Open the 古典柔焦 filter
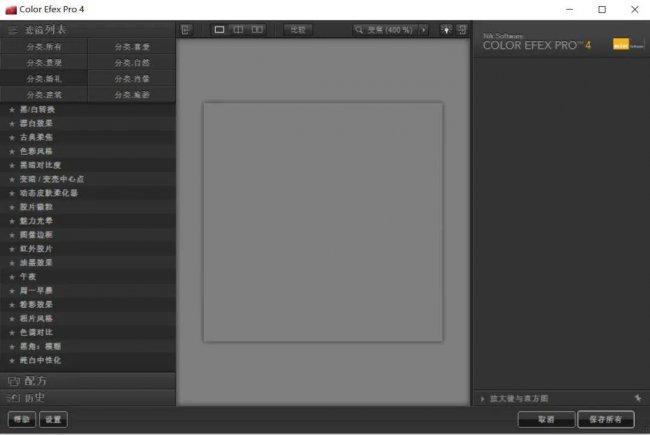The width and height of the screenshot is (650, 435). click(x=36, y=137)
